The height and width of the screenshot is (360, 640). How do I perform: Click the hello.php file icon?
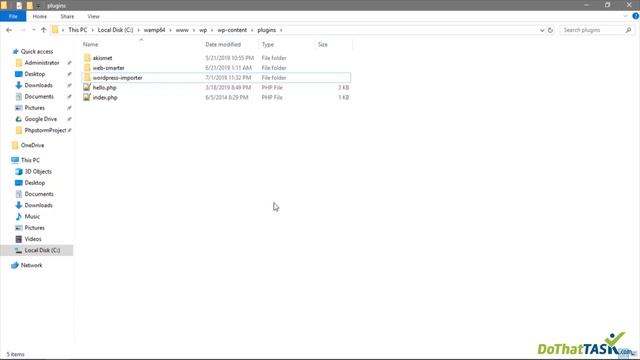87,87
